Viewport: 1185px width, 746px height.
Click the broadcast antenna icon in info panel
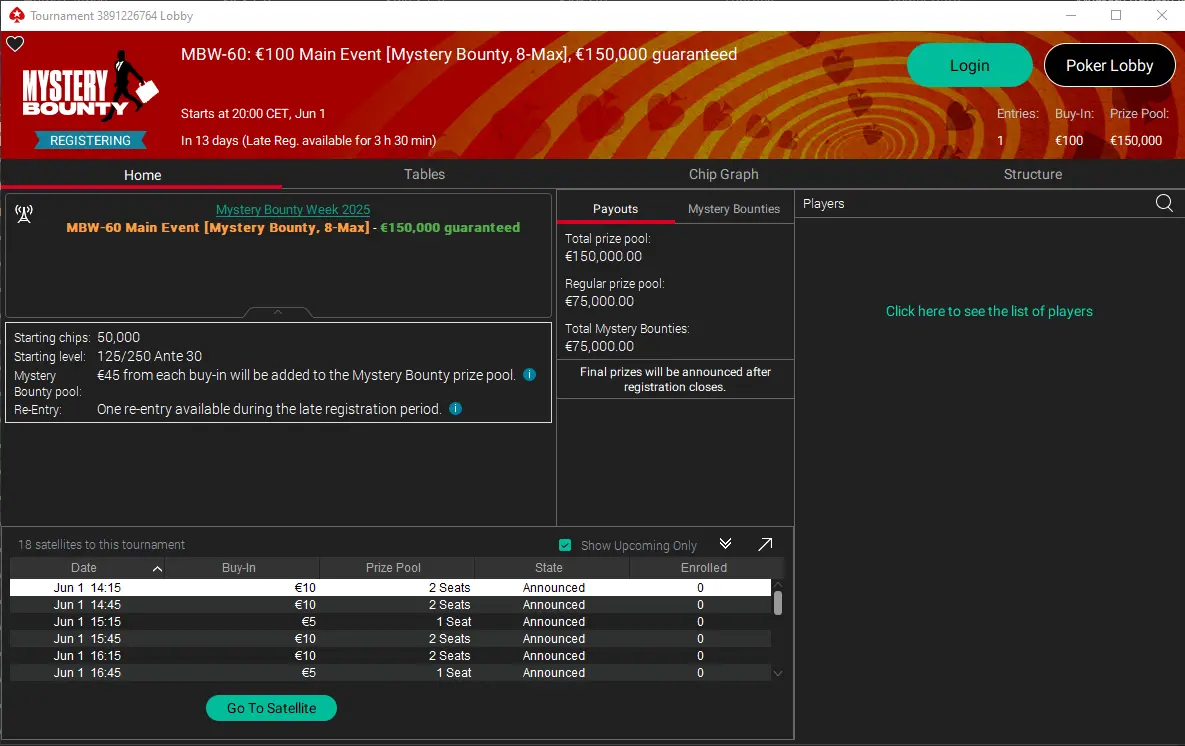coord(24,214)
